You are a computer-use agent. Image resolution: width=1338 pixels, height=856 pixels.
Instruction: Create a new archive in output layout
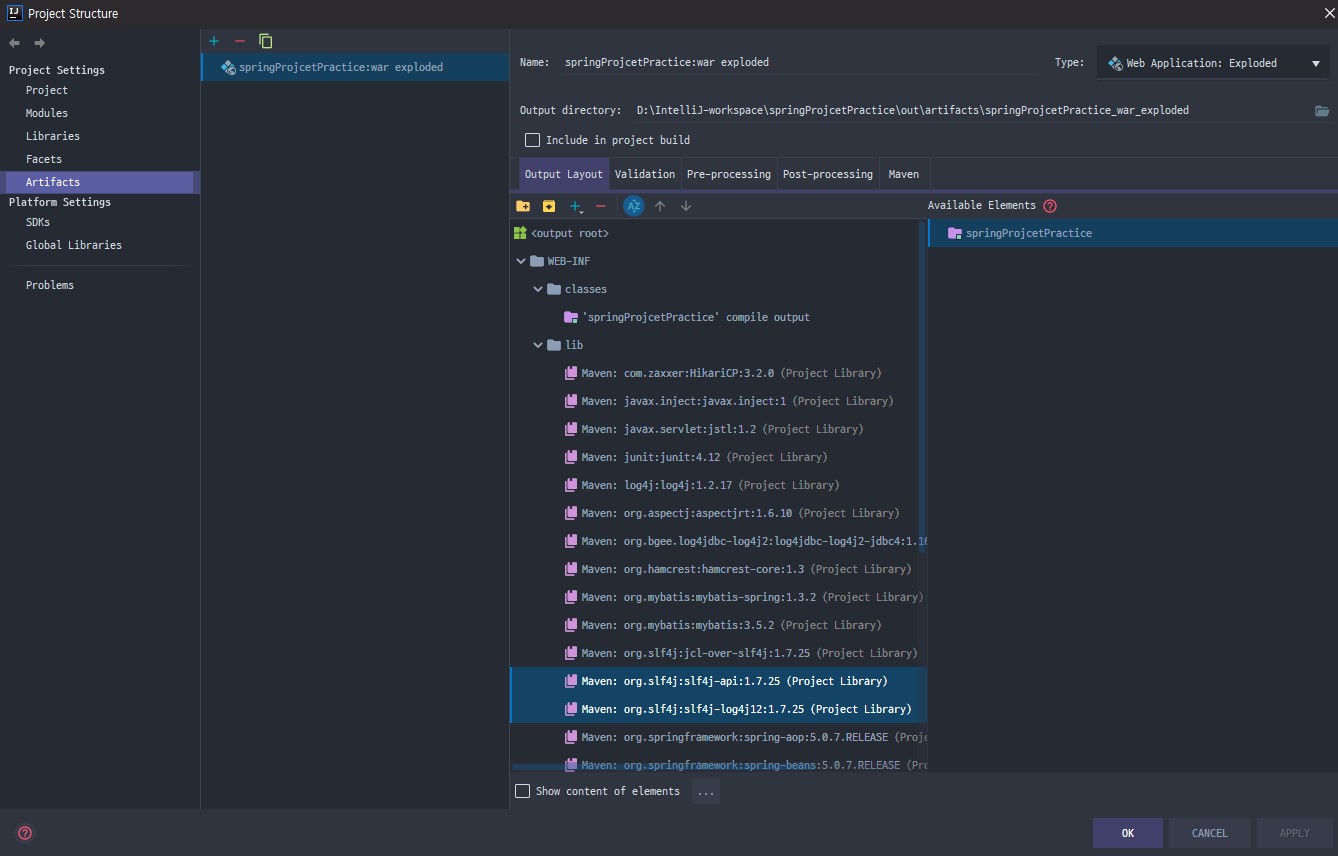(549, 206)
